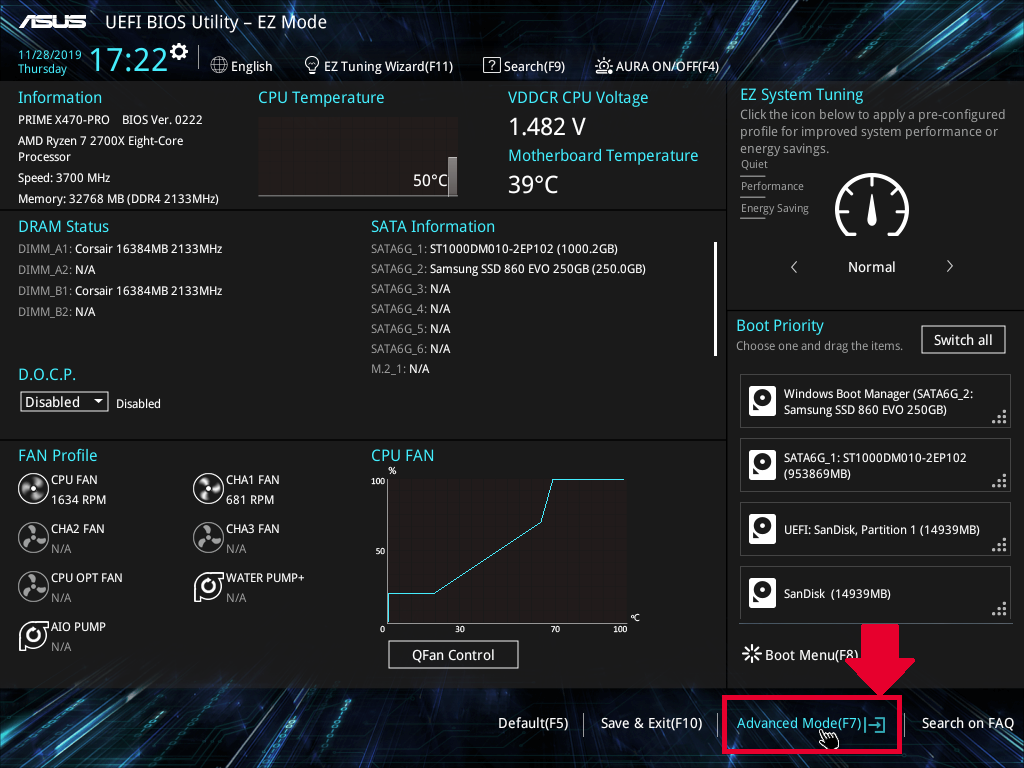This screenshot has height=768, width=1024.
Task: Click the Search question mark icon
Action: tap(491, 65)
